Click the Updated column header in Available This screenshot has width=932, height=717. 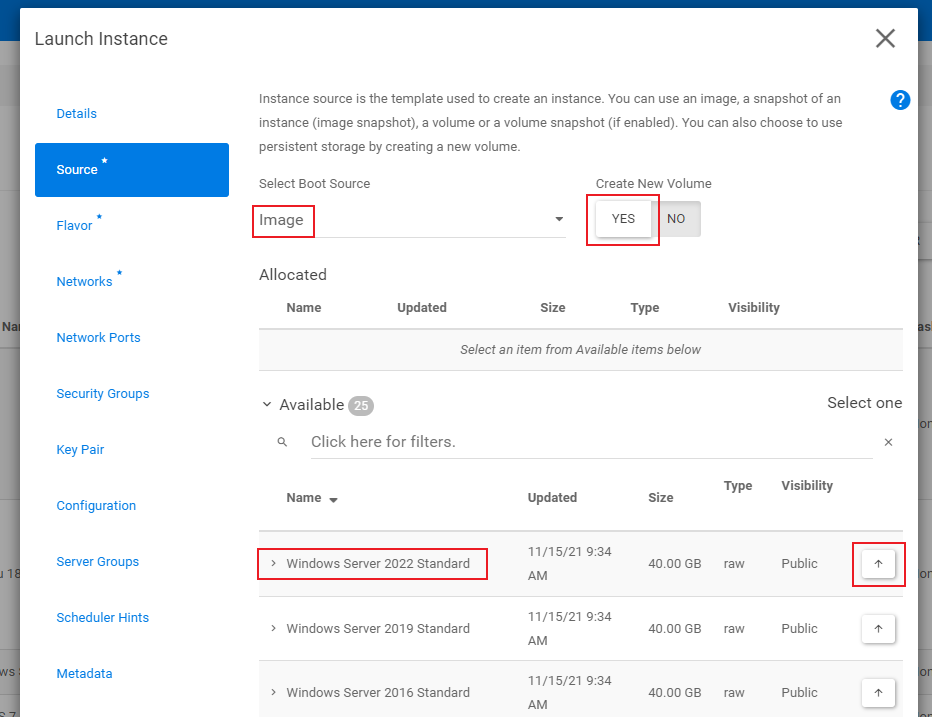(552, 498)
